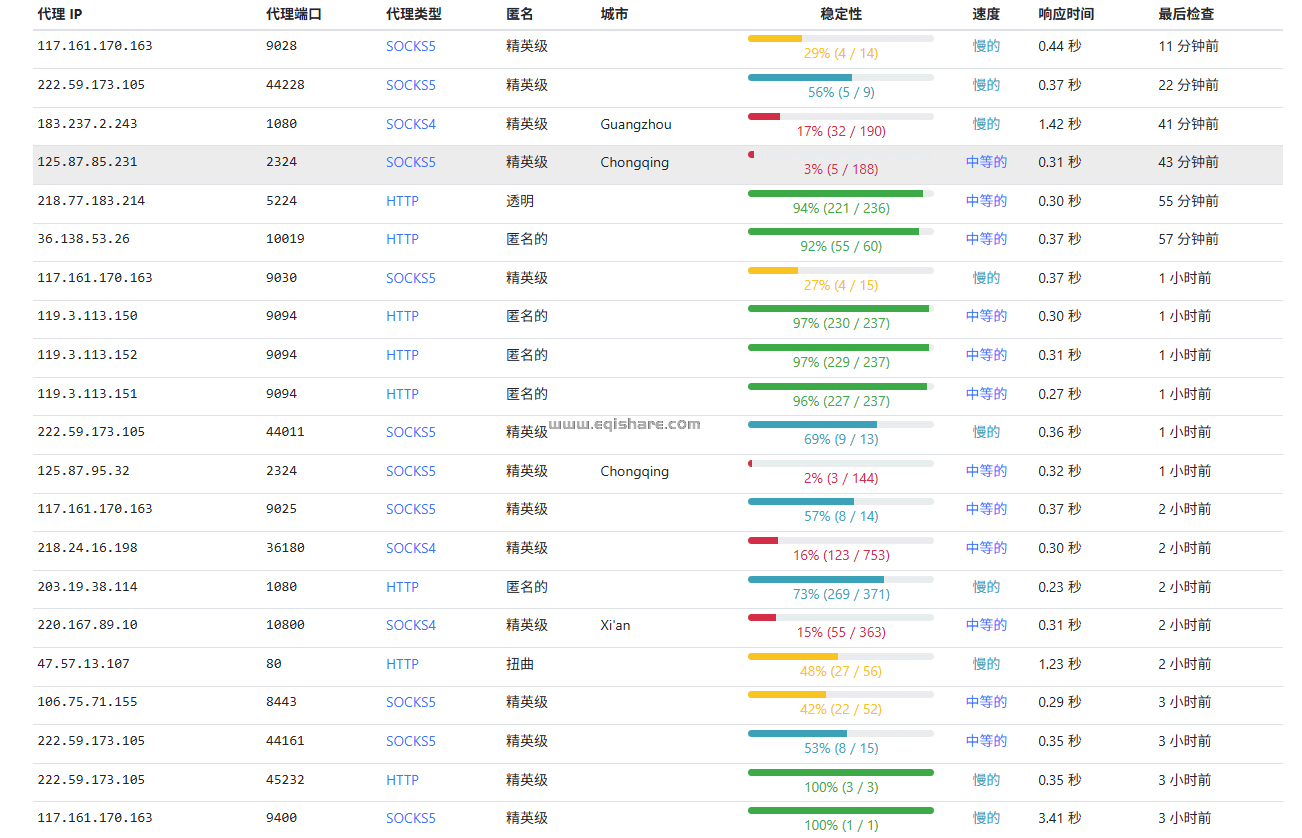Open the SOCKS4 link for 183.237.2.243

click(411, 124)
